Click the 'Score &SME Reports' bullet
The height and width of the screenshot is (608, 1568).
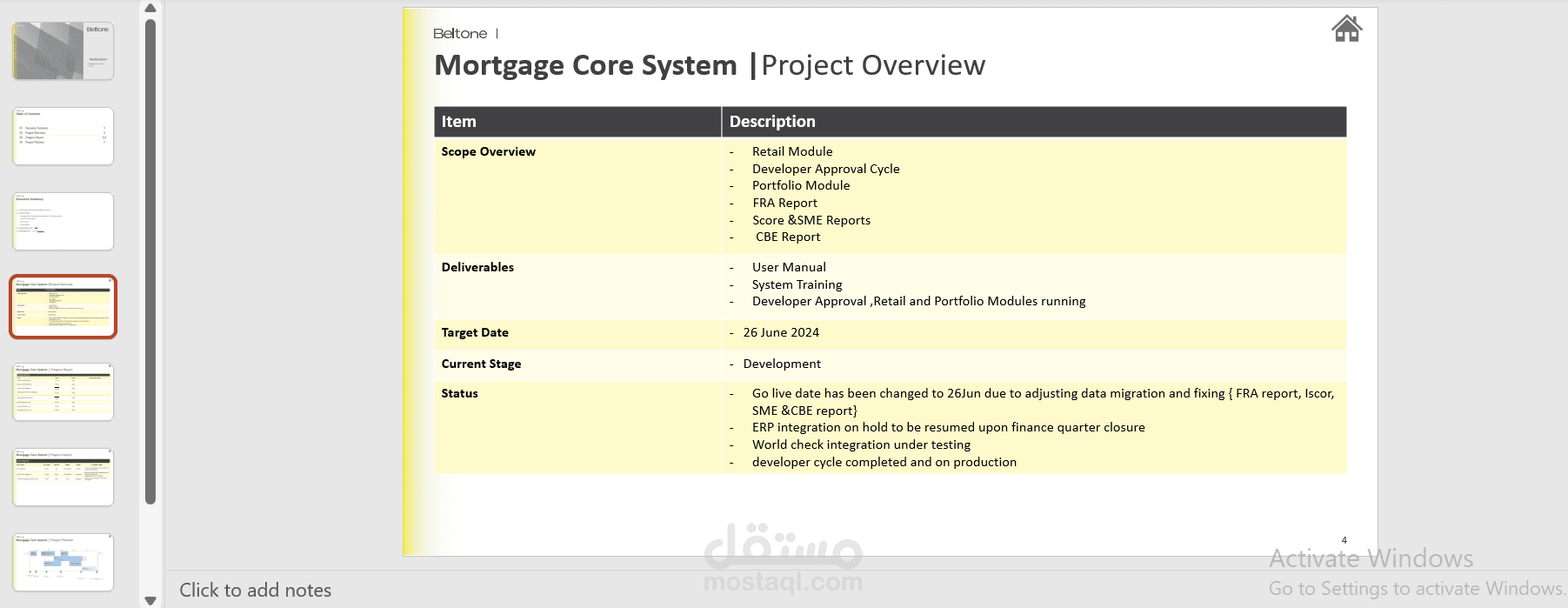click(811, 220)
